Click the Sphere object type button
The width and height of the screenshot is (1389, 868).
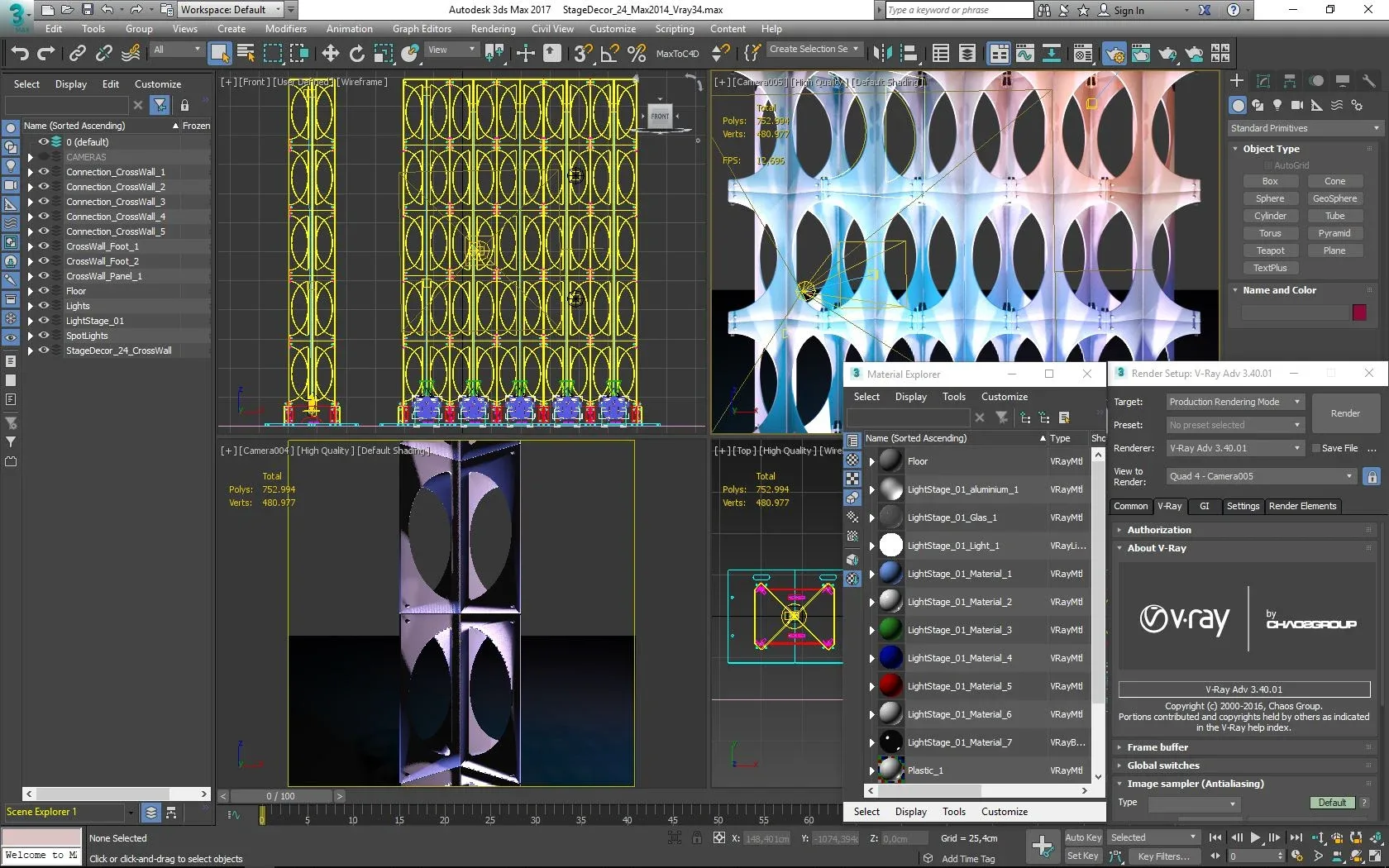1270,198
